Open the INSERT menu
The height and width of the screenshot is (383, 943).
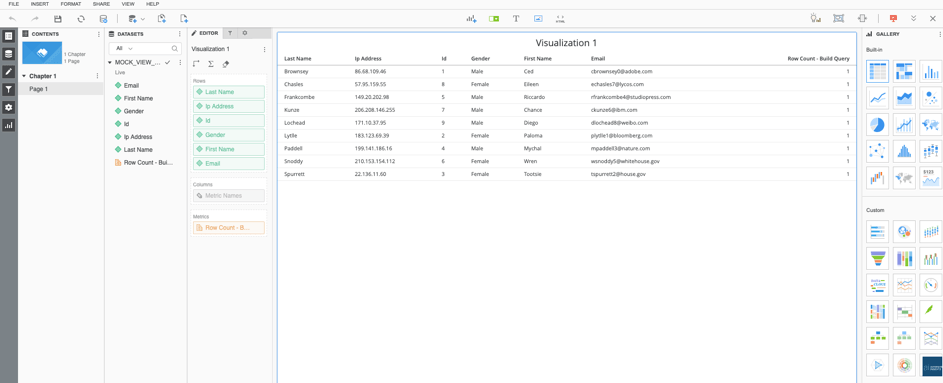40,4
